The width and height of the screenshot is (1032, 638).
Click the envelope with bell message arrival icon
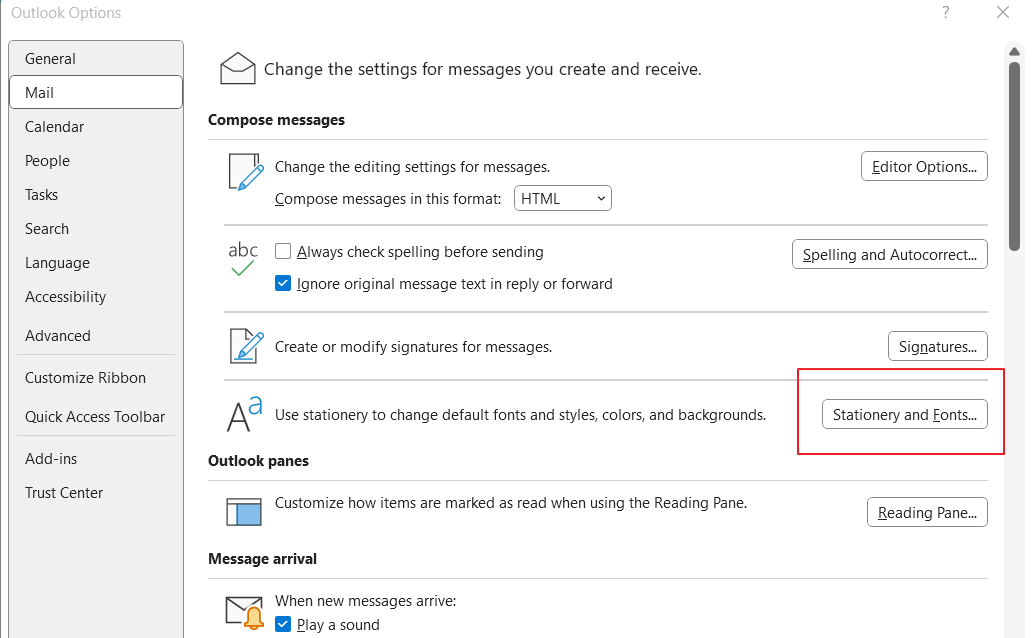coord(243,611)
